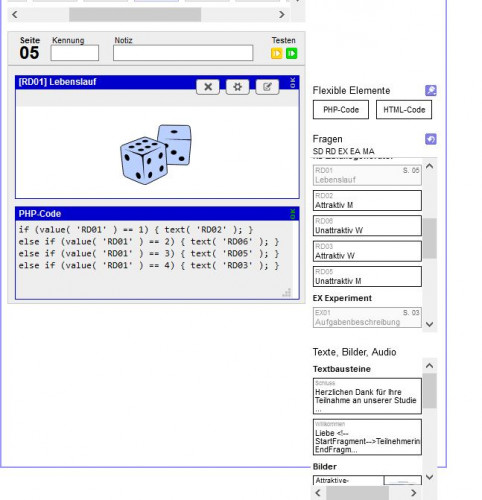Click the dice image in Lebenslauf

[x=156, y=154]
